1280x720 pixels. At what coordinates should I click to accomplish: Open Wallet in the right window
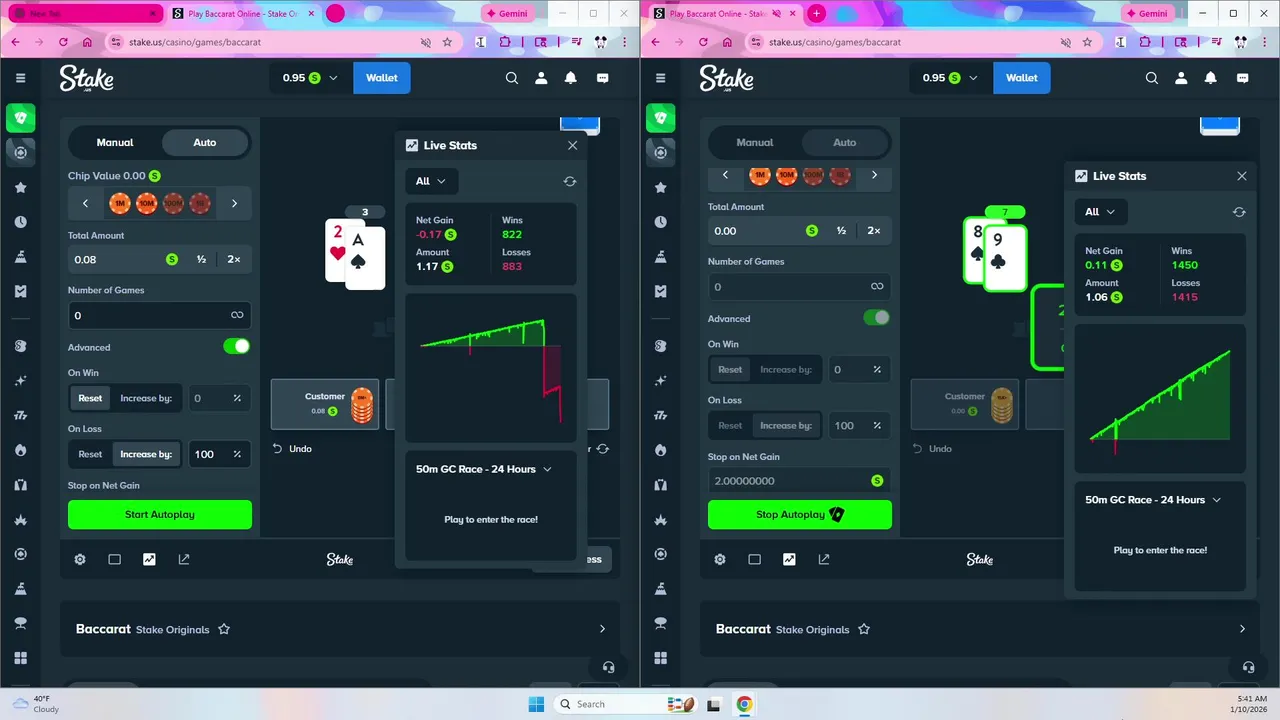coord(1022,78)
